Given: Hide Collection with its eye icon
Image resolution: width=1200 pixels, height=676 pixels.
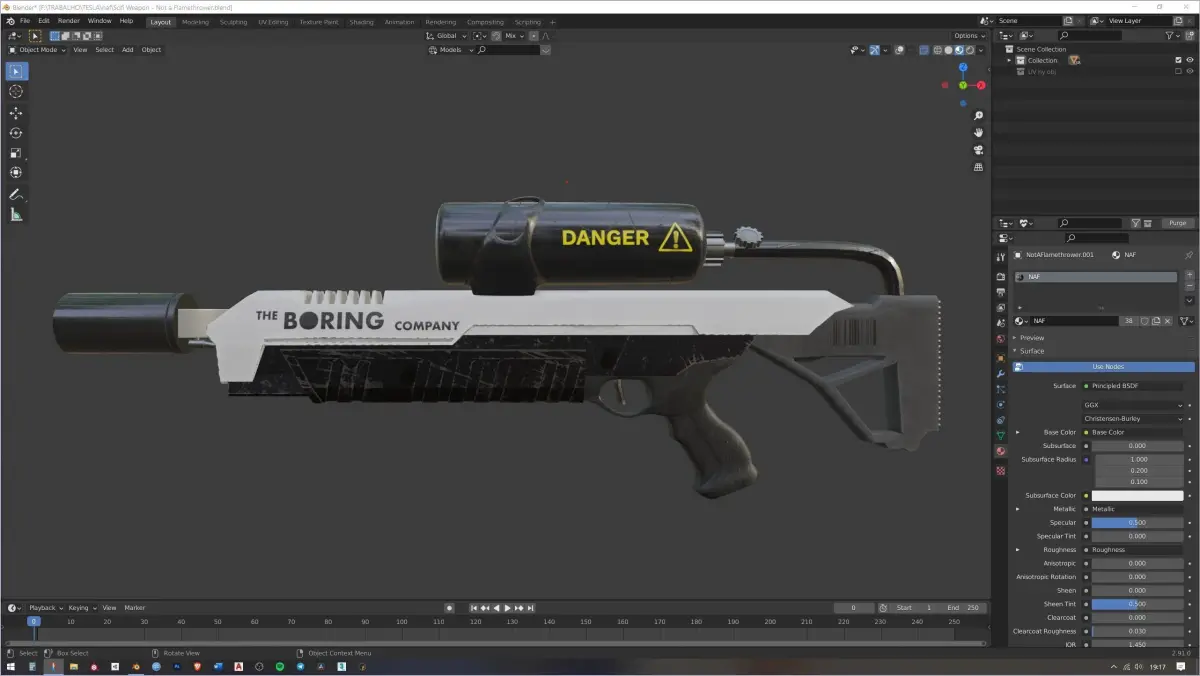Looking at the screenshot, I should coord(1189,60).
